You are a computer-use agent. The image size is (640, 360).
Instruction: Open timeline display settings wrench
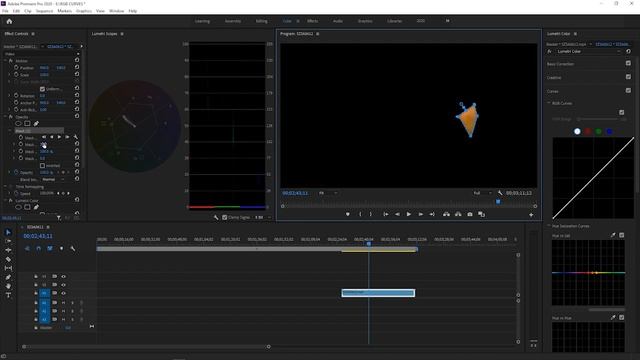(x=73, y=248)
